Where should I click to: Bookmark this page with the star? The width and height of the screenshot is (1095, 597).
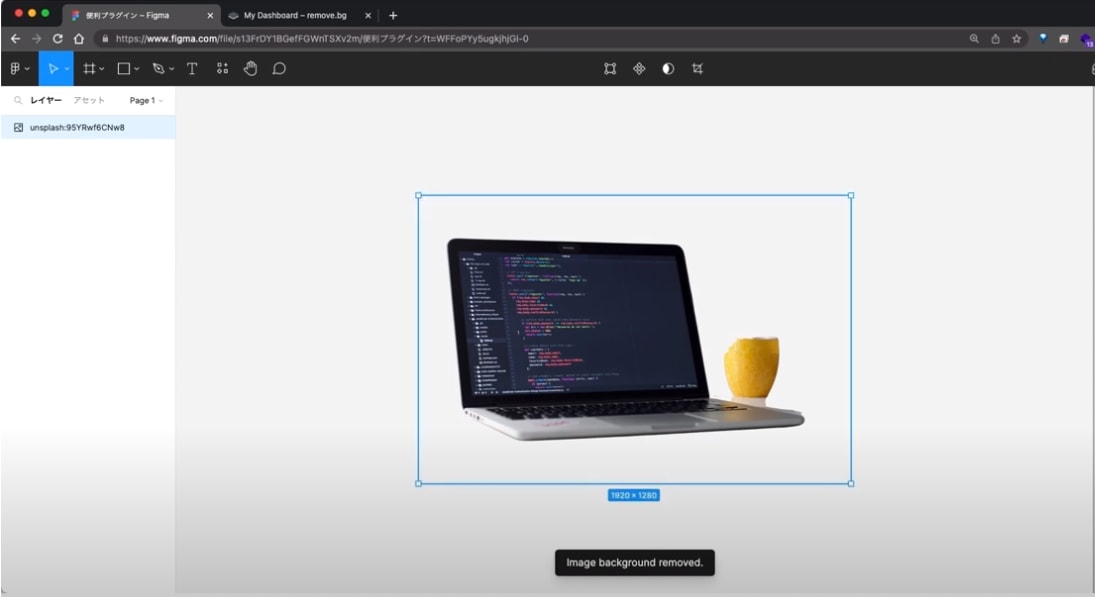(x=1017, y=39)
